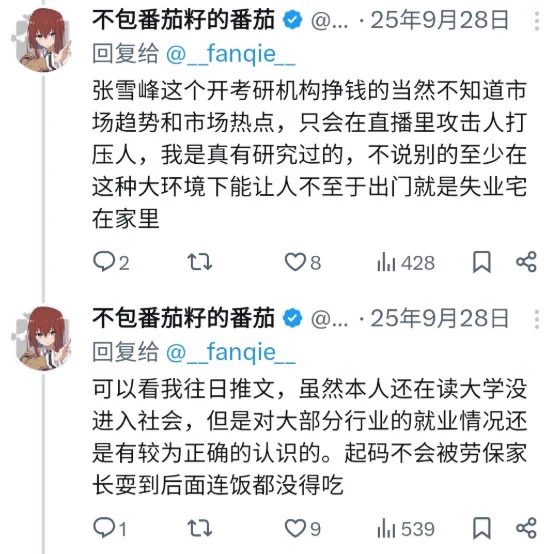Bookmark the first tweet
The width and height of the screenshot is (554, 554).
coord(482,262)
